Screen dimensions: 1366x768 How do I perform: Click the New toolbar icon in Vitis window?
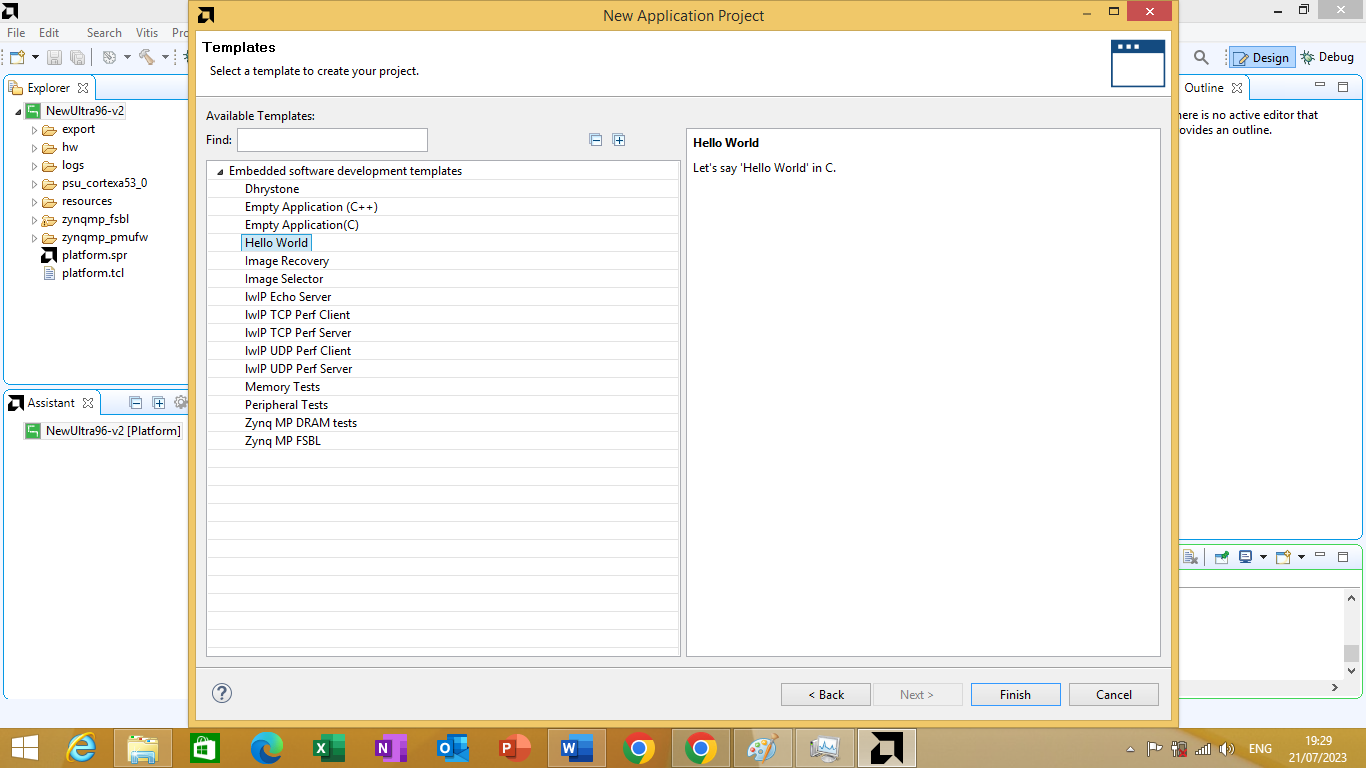17,58
